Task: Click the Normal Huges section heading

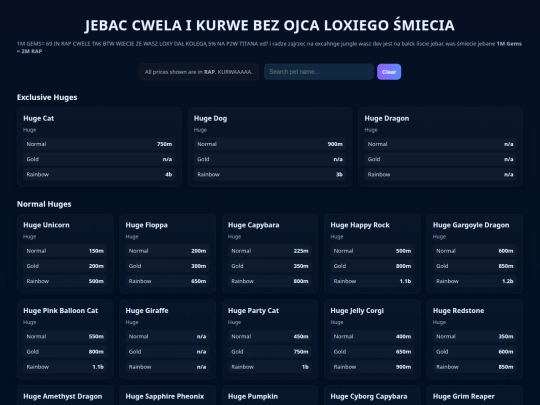Action: (44, 204)
